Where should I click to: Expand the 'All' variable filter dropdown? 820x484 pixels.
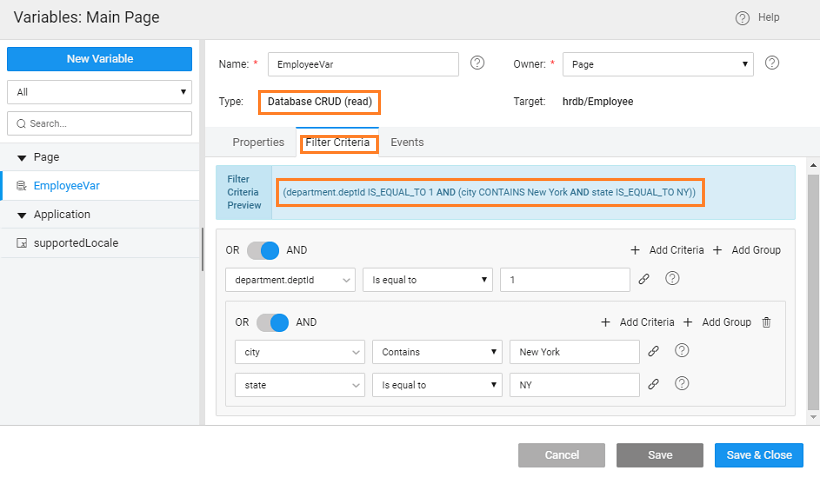click(x=99, y=92)
